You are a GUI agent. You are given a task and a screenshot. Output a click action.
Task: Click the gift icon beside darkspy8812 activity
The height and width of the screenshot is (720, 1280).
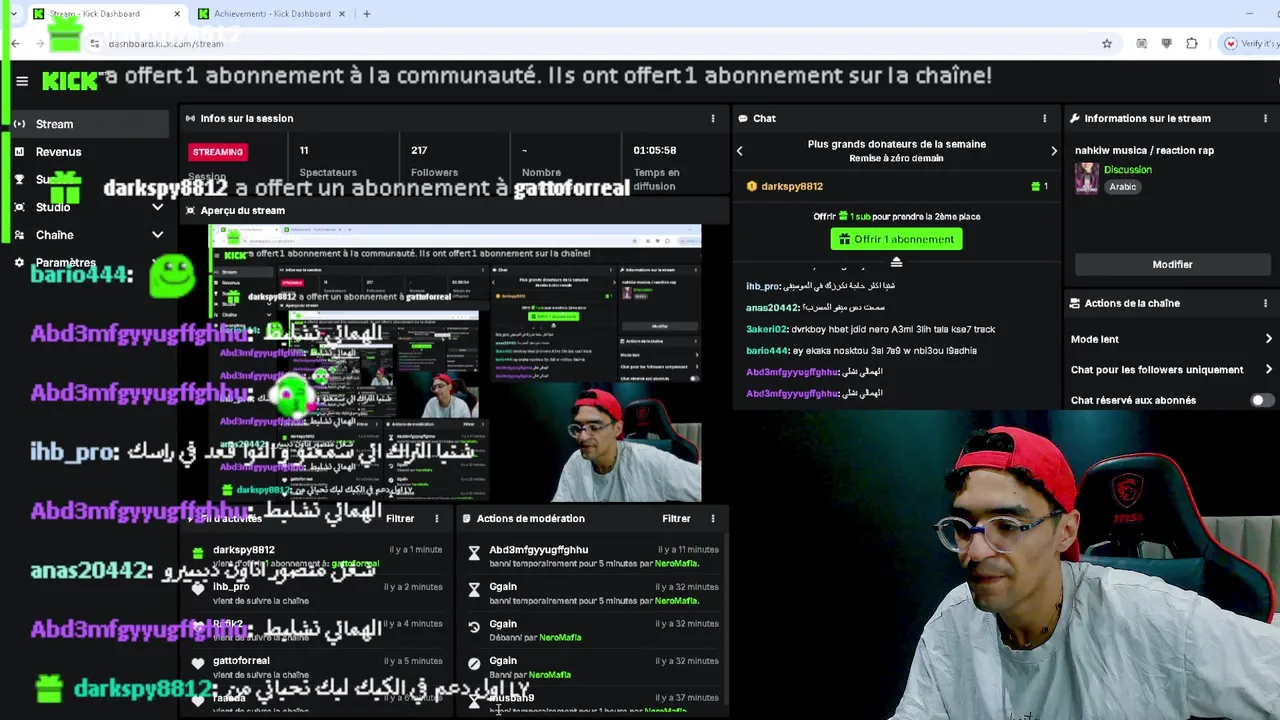coord(198,553)
